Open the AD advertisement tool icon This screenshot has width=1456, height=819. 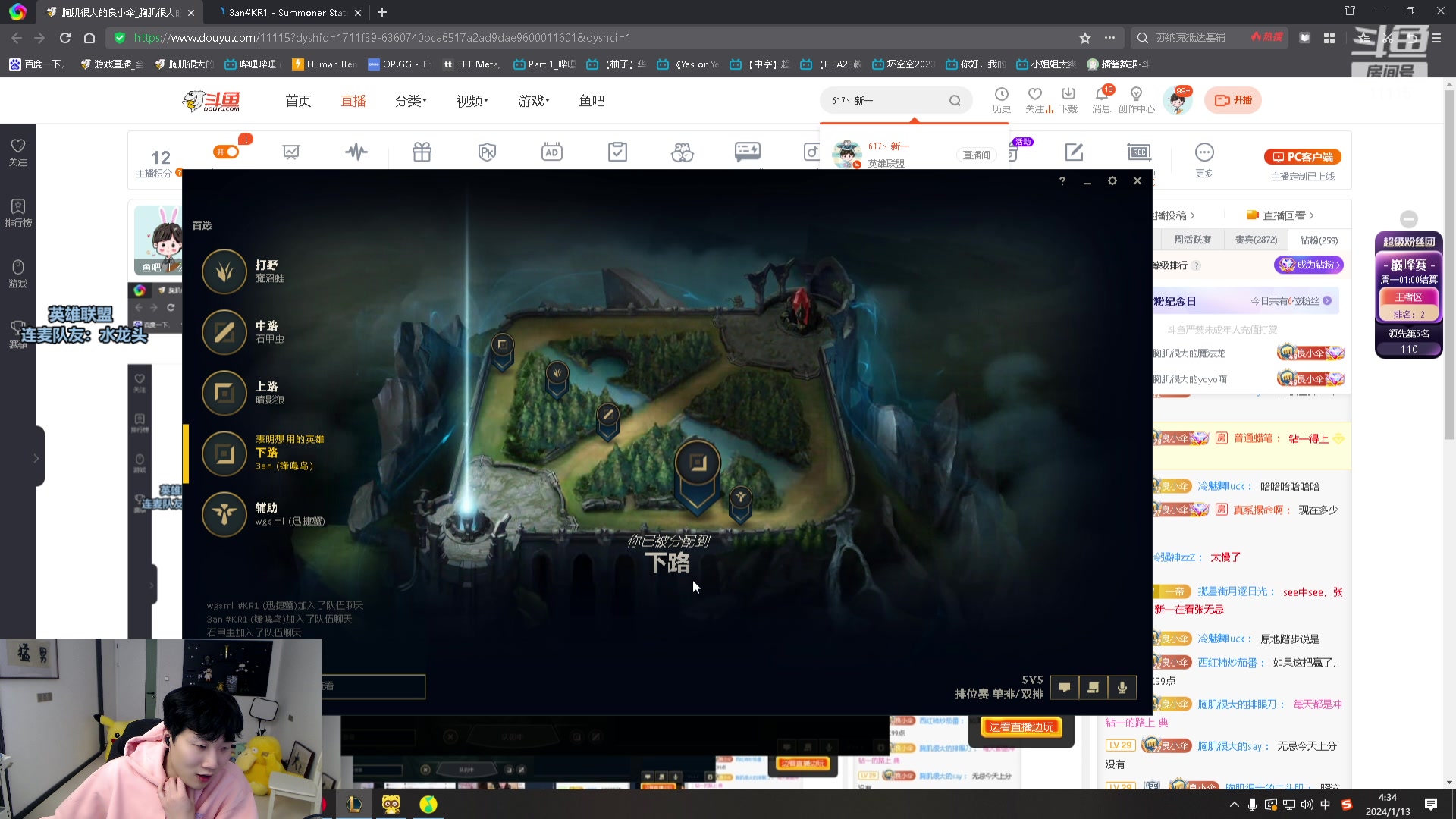click(552, 152)
